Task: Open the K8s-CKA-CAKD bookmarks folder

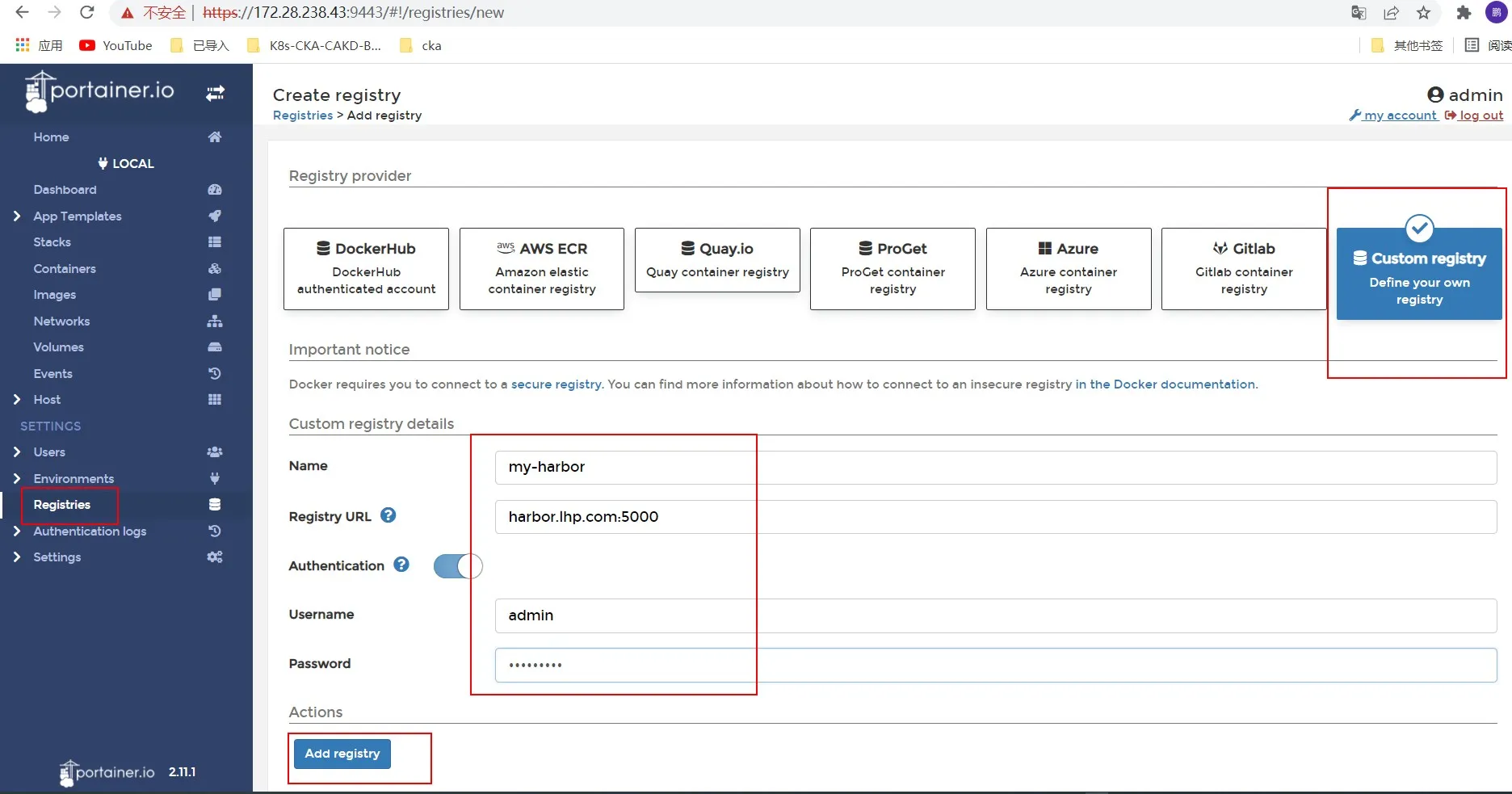Action: click(x=314, y=45)
